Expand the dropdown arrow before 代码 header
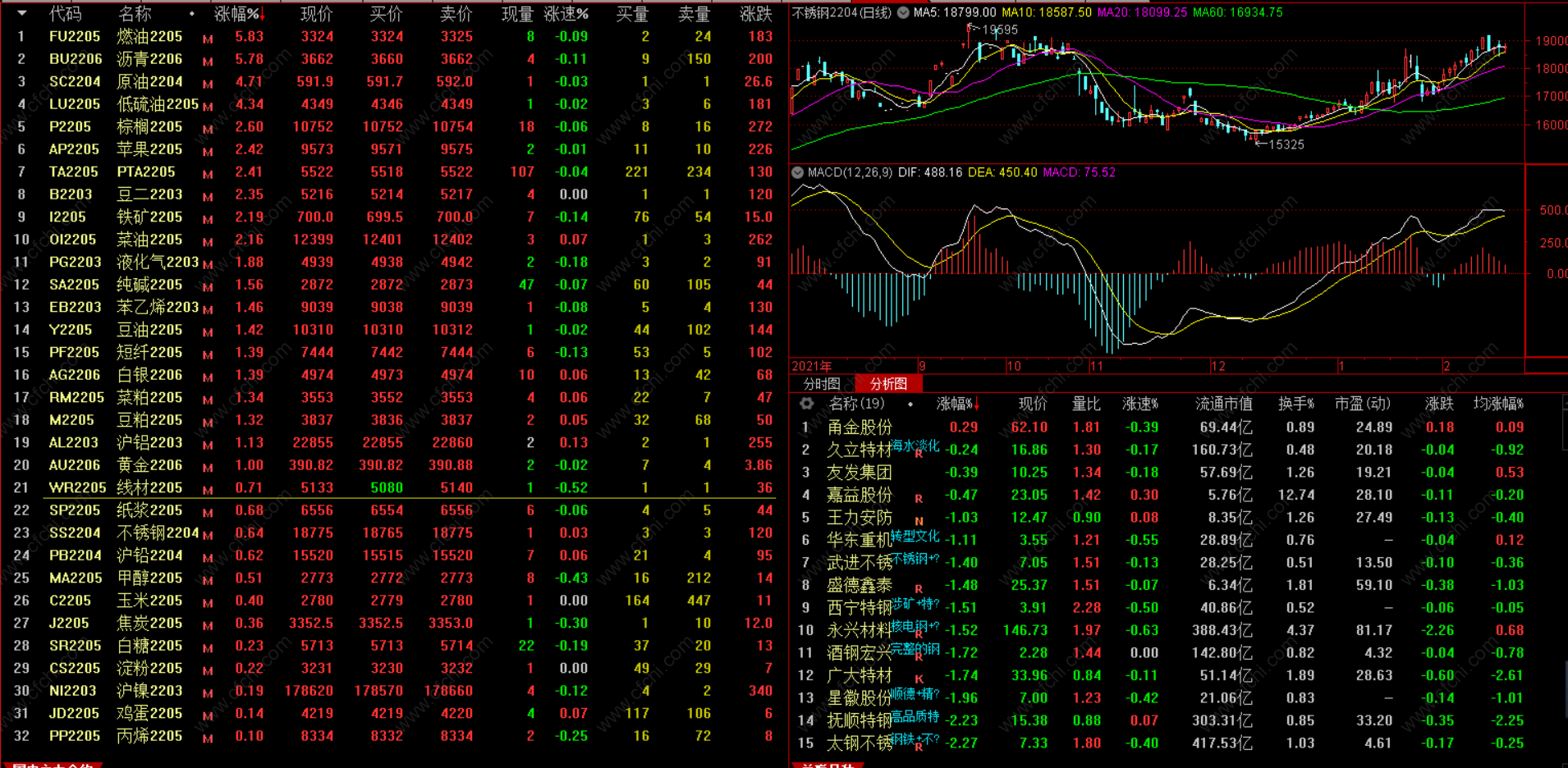This screenshot has width=1568, height=768. tap(22, 13)
